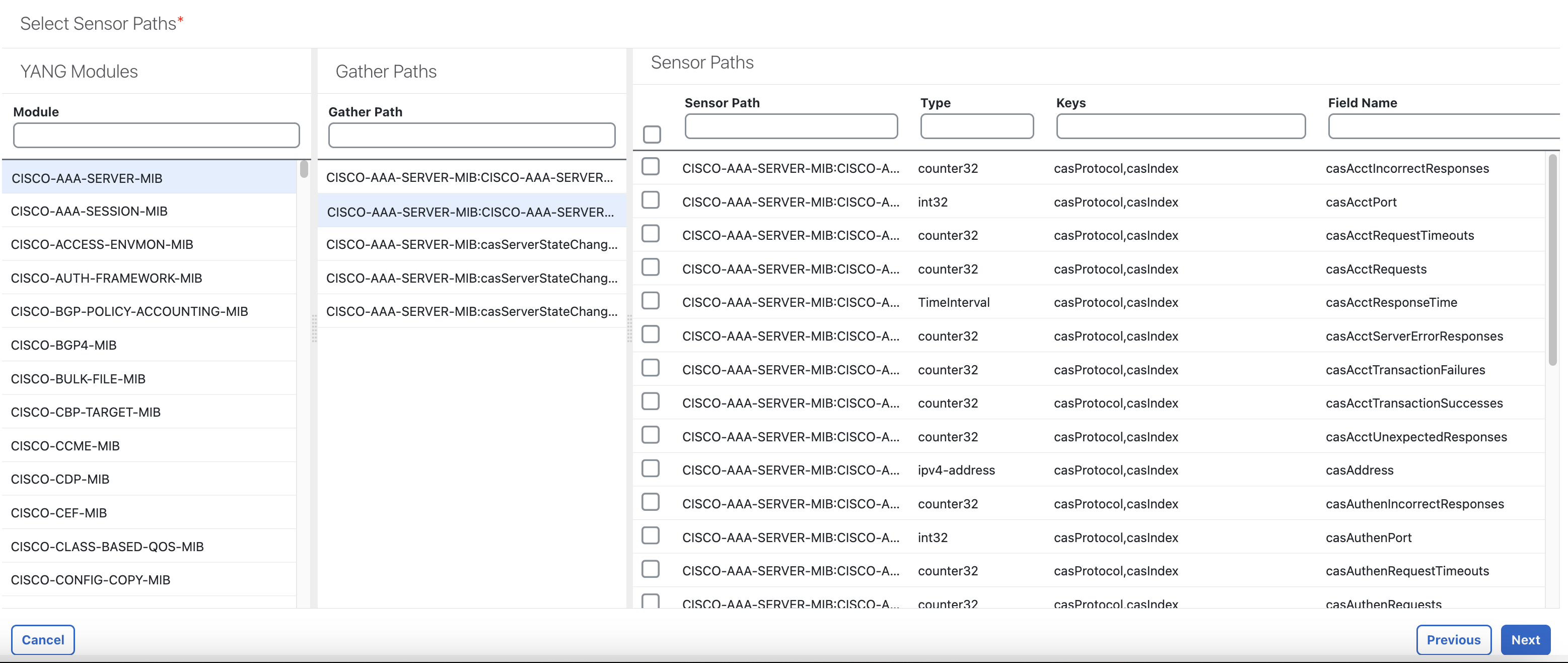Check the casAcctRequestTimeouts row checkbox
Screen dimensions: 1568x663
pyautogui.click(x=651, y=234)
